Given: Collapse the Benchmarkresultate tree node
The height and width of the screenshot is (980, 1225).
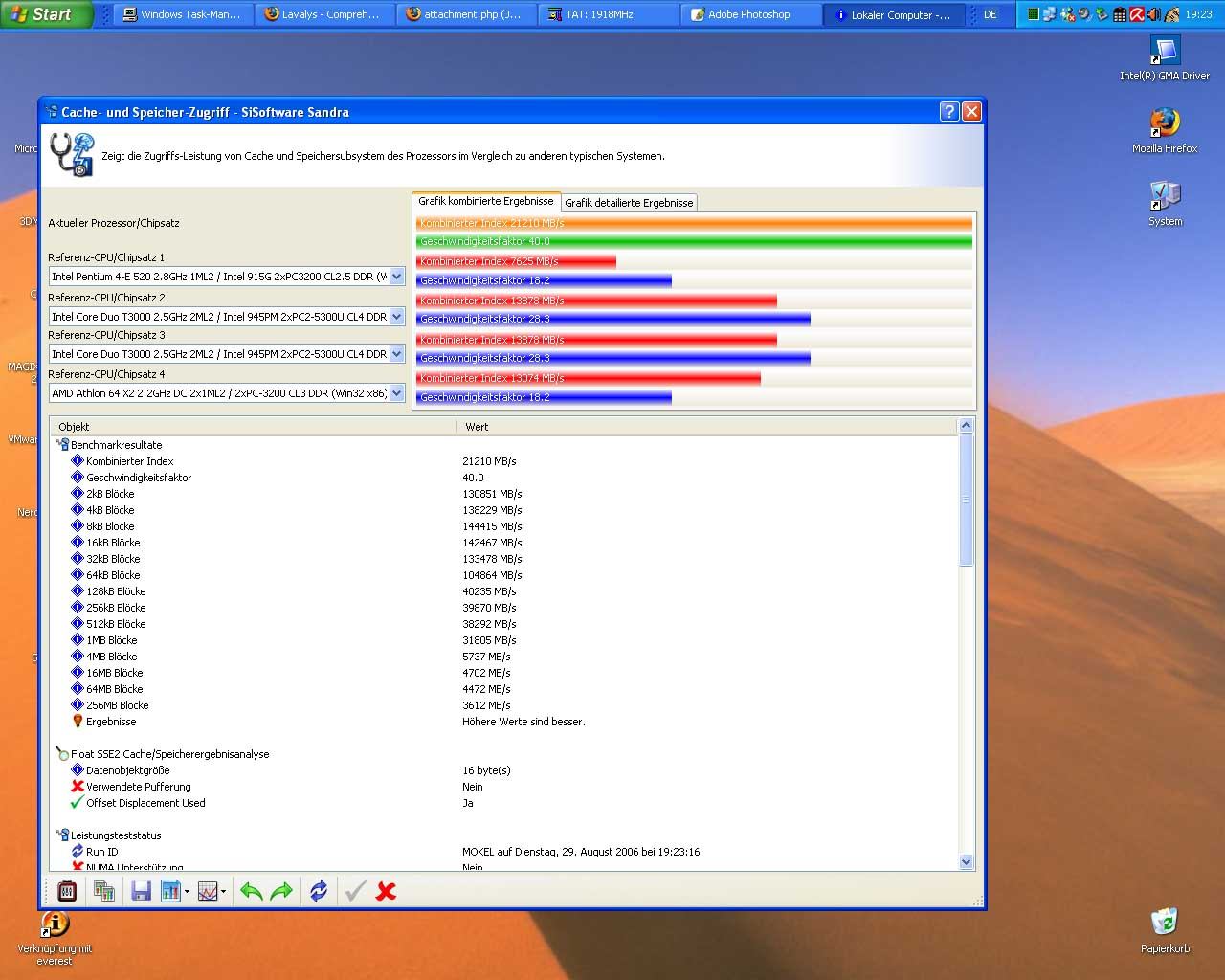Looking at the screenshot, I should coord(61,445).
